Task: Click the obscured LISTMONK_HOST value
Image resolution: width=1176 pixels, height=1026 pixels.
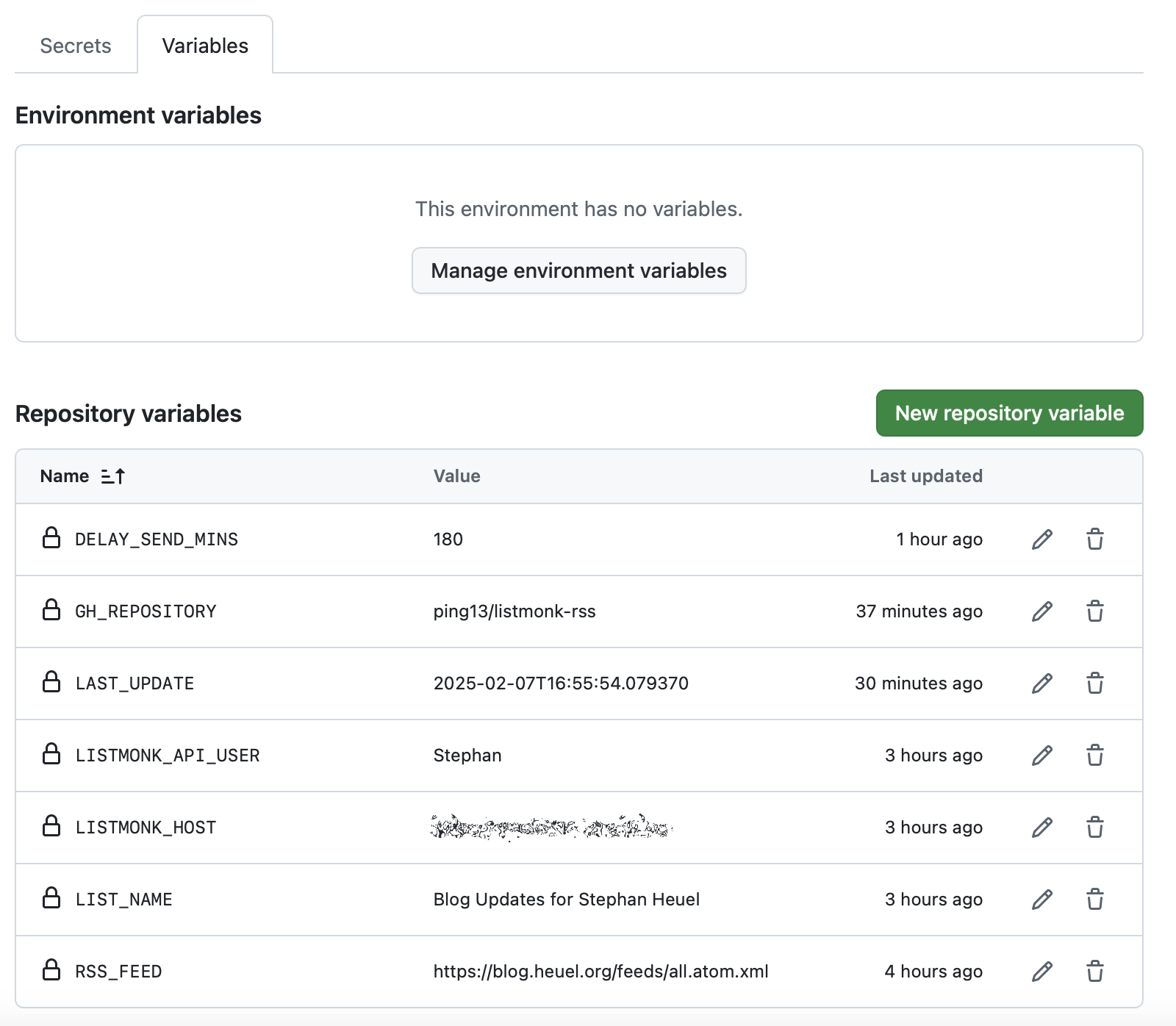Action: click(551, 828)
